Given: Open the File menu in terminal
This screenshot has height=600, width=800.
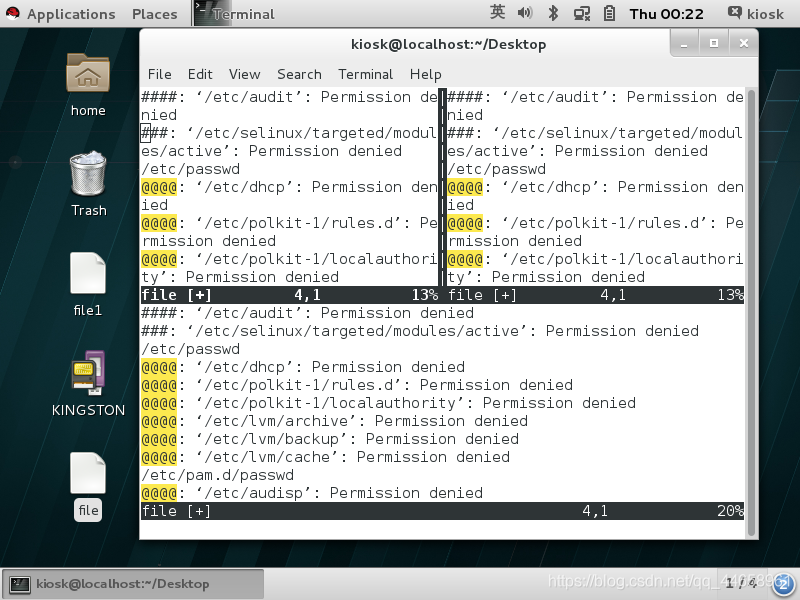Looking at the screenshot, I should (x=160, y=74).
